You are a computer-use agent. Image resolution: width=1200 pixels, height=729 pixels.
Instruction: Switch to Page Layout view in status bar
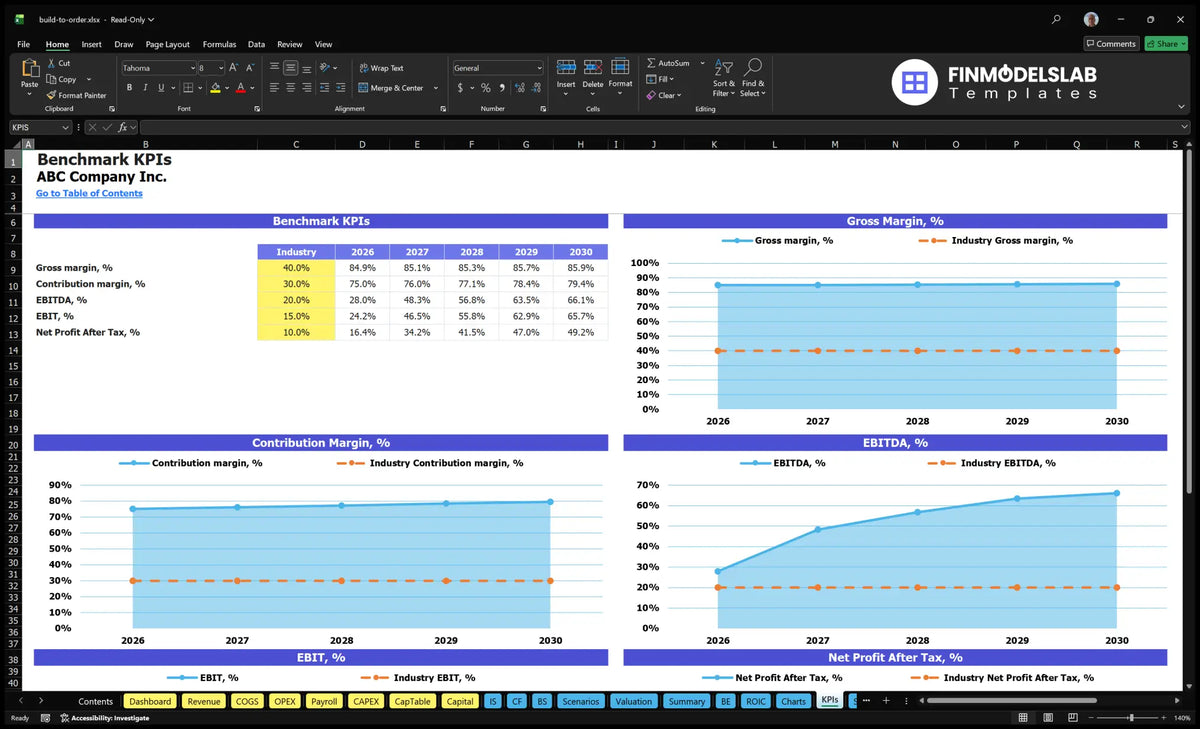pos(1050,717)
